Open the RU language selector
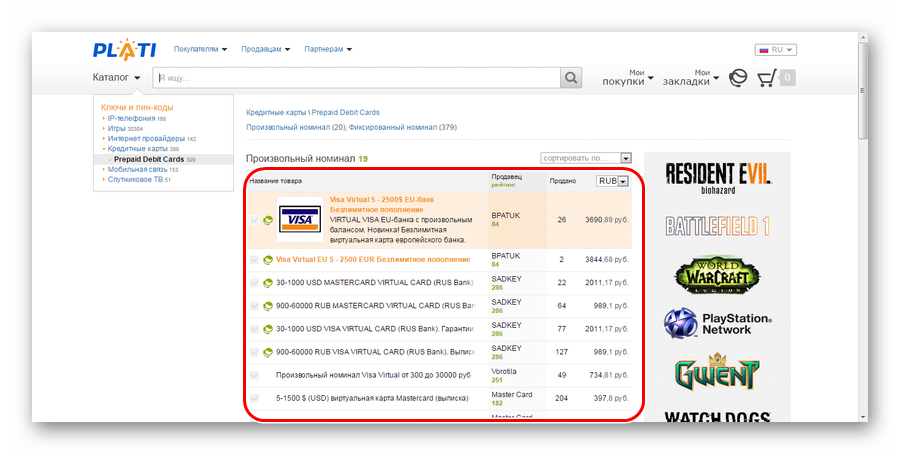This screenshot has height=454, width=900. (775, 50)
